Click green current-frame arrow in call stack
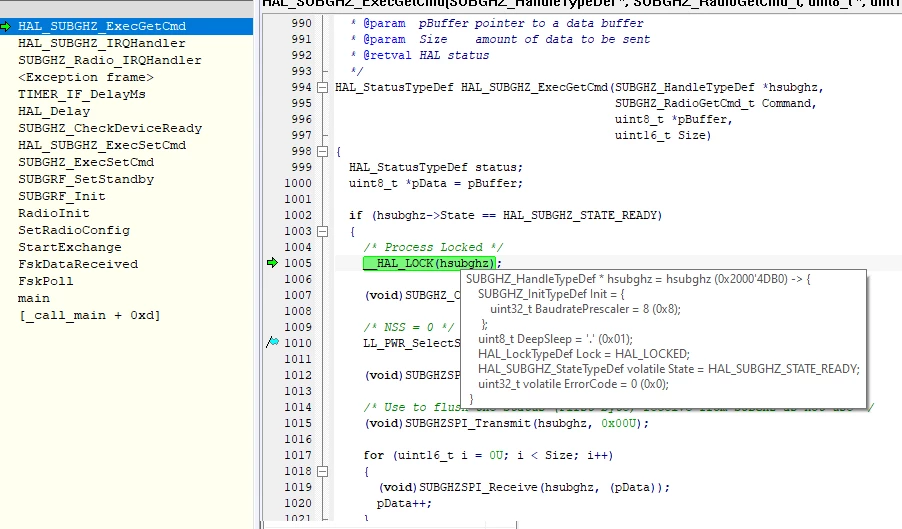The height and width of the screenshot is (529, 902). [x=6, y=26]
